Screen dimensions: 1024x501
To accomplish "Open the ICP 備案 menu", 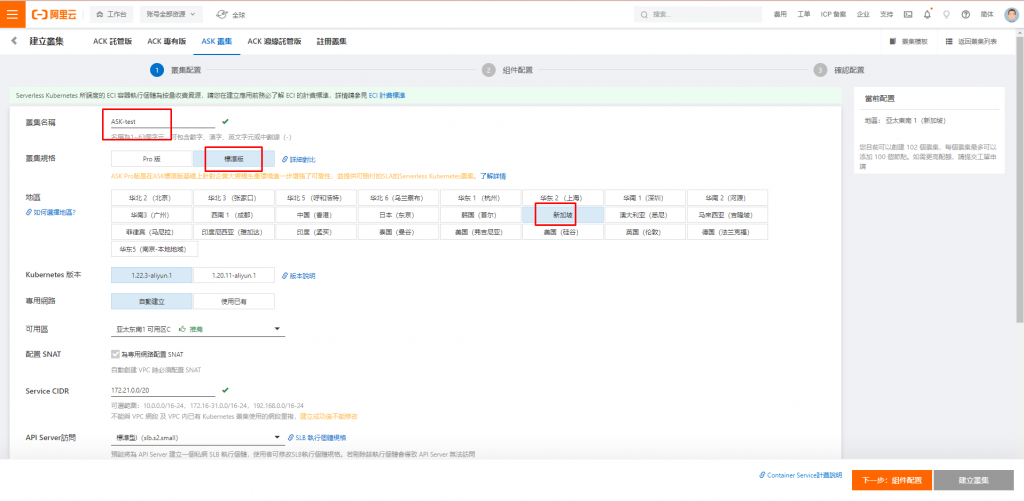I will pyautogui.click(x=833, y=14).
